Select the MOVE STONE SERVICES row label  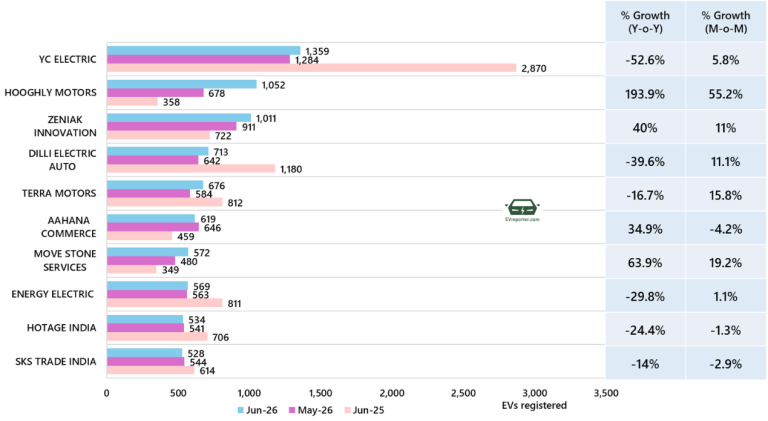coord(65,260)
